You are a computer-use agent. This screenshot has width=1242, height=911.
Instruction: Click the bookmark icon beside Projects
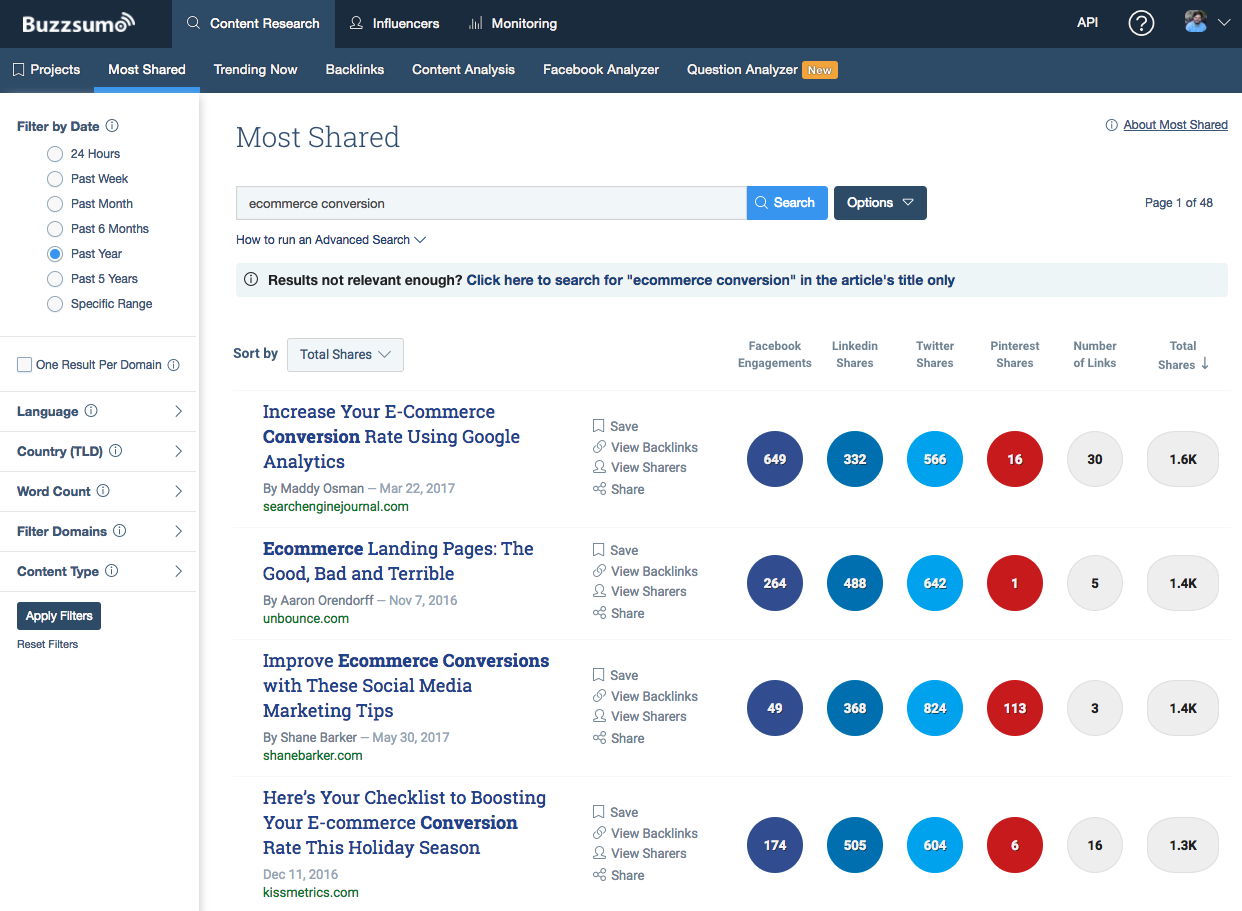click(18, 70)
